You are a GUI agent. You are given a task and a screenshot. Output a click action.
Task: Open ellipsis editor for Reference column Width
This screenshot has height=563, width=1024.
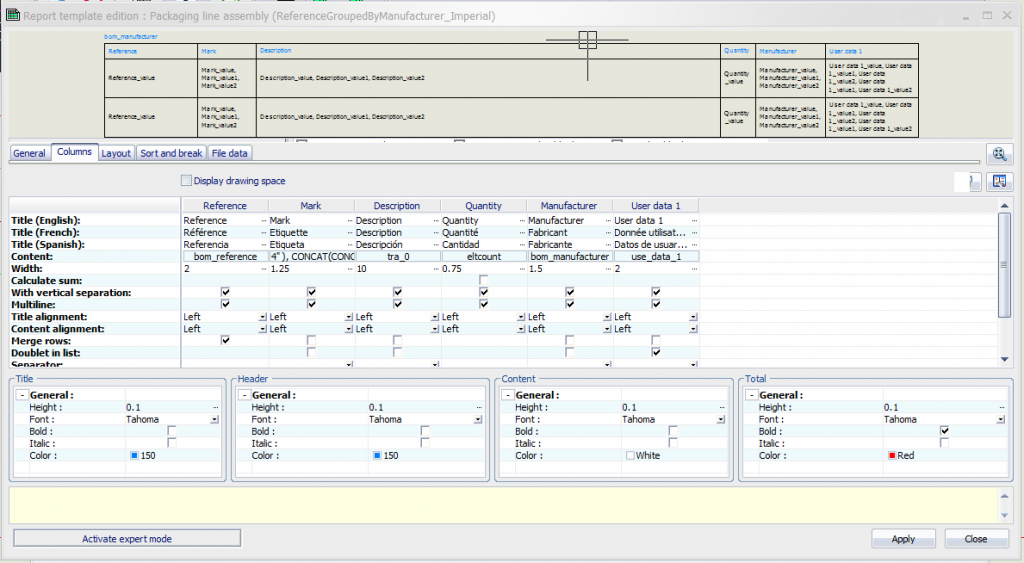[x=263, y=269]
